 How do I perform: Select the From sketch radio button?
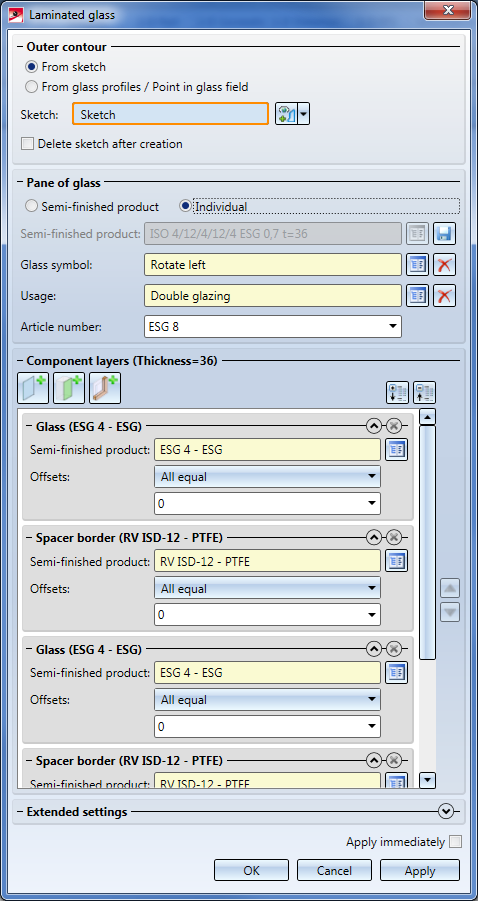click(32, 67)
